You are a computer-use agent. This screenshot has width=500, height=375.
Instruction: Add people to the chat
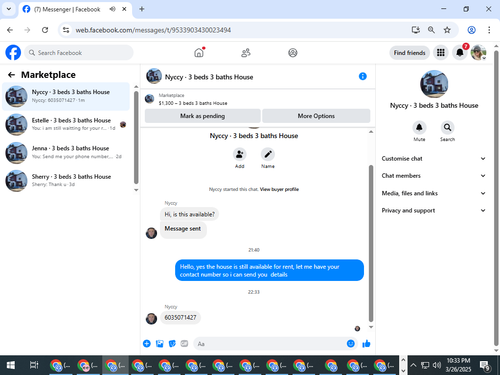point(240,154)
